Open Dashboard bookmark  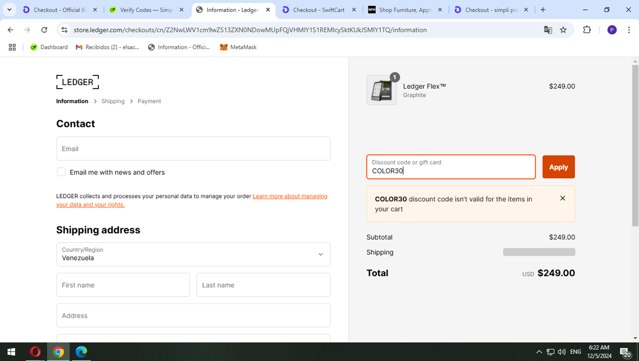pyautogui.click(x=49, y=47)
